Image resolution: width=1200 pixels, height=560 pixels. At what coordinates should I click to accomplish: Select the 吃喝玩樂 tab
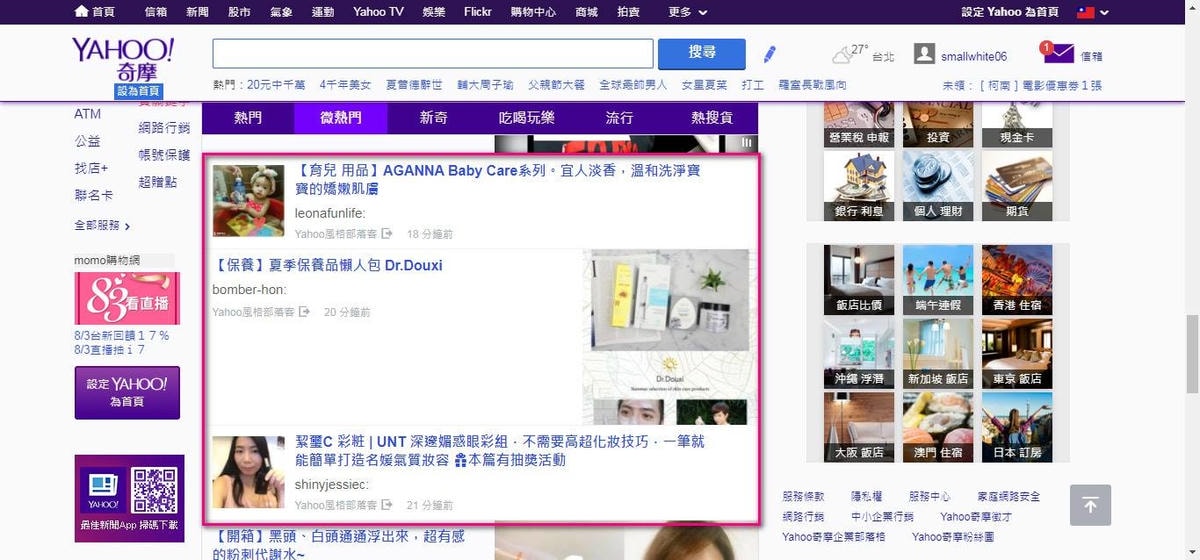[526, 118]
